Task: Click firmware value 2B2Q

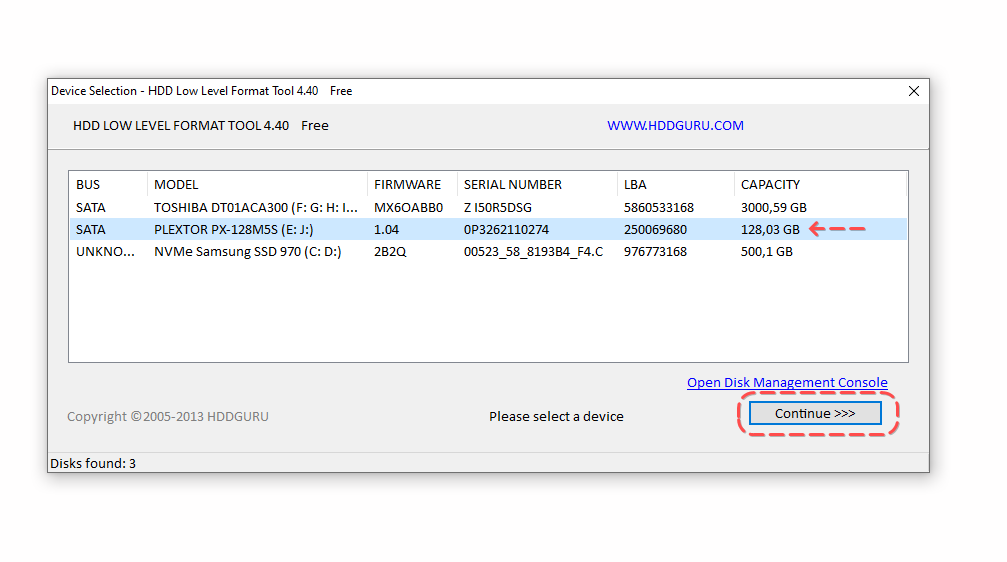Action: point(390,251)
